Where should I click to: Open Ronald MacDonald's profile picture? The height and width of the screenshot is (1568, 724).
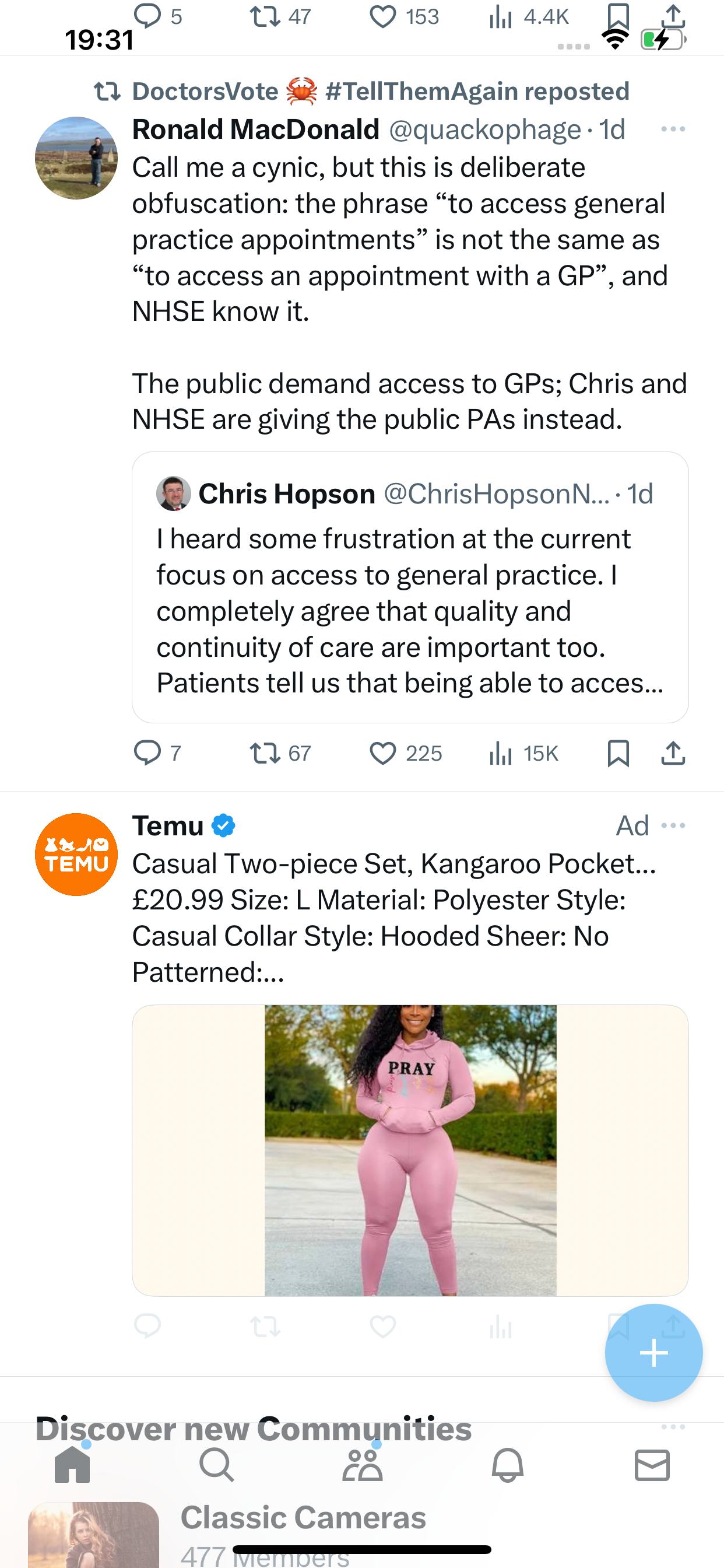(x=76, y=157)
